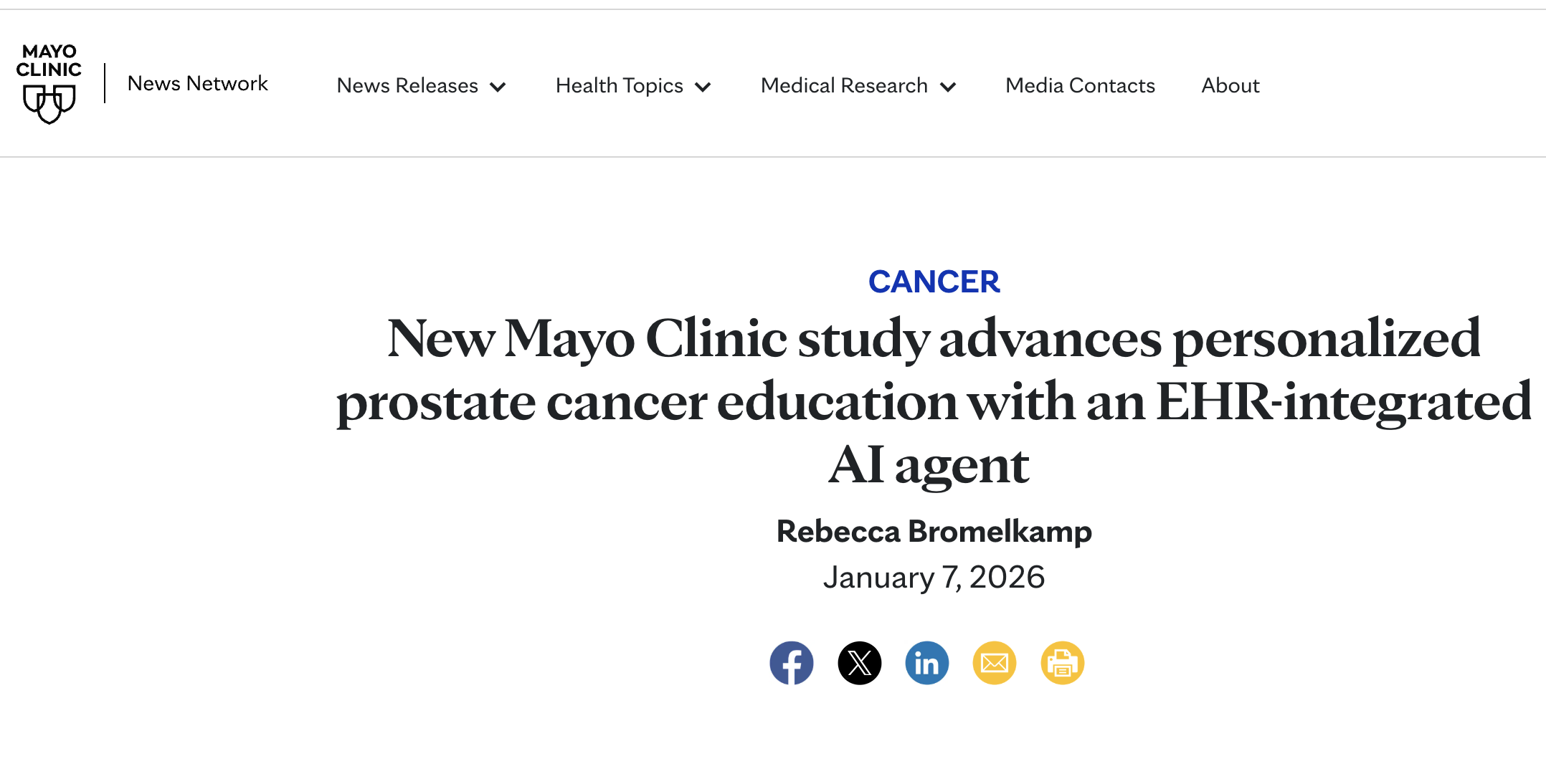The image size is (1546, 784).
Task: Select the Medical Research menu label
Action: 843,85
